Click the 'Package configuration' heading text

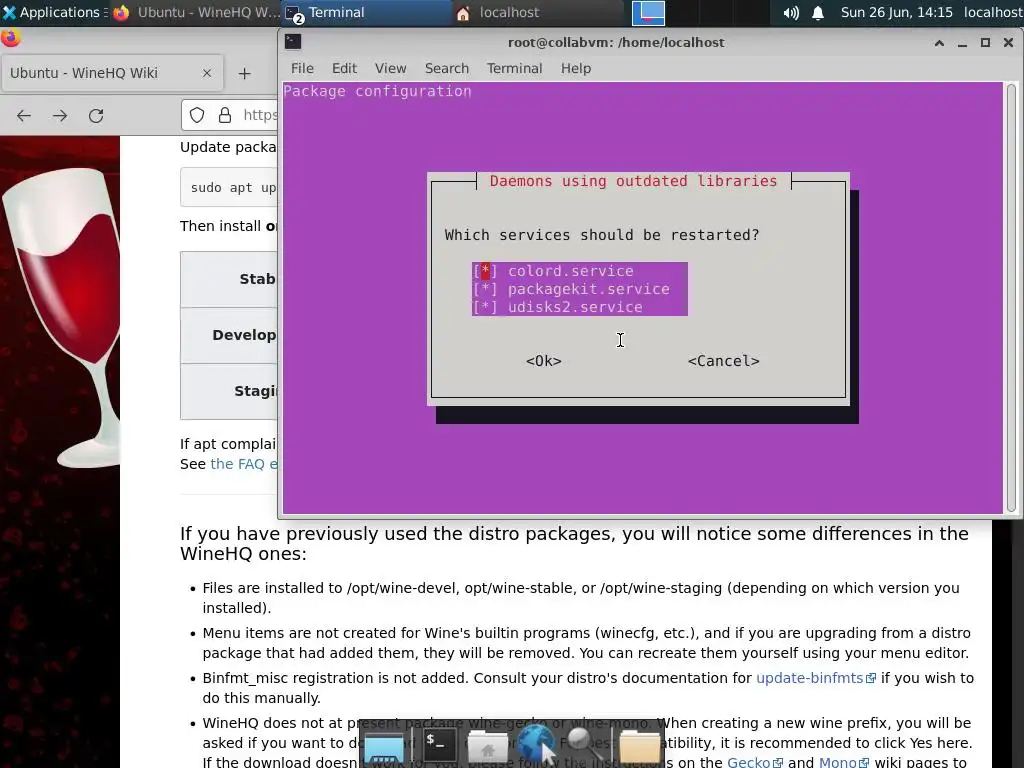tap(377, 91)
